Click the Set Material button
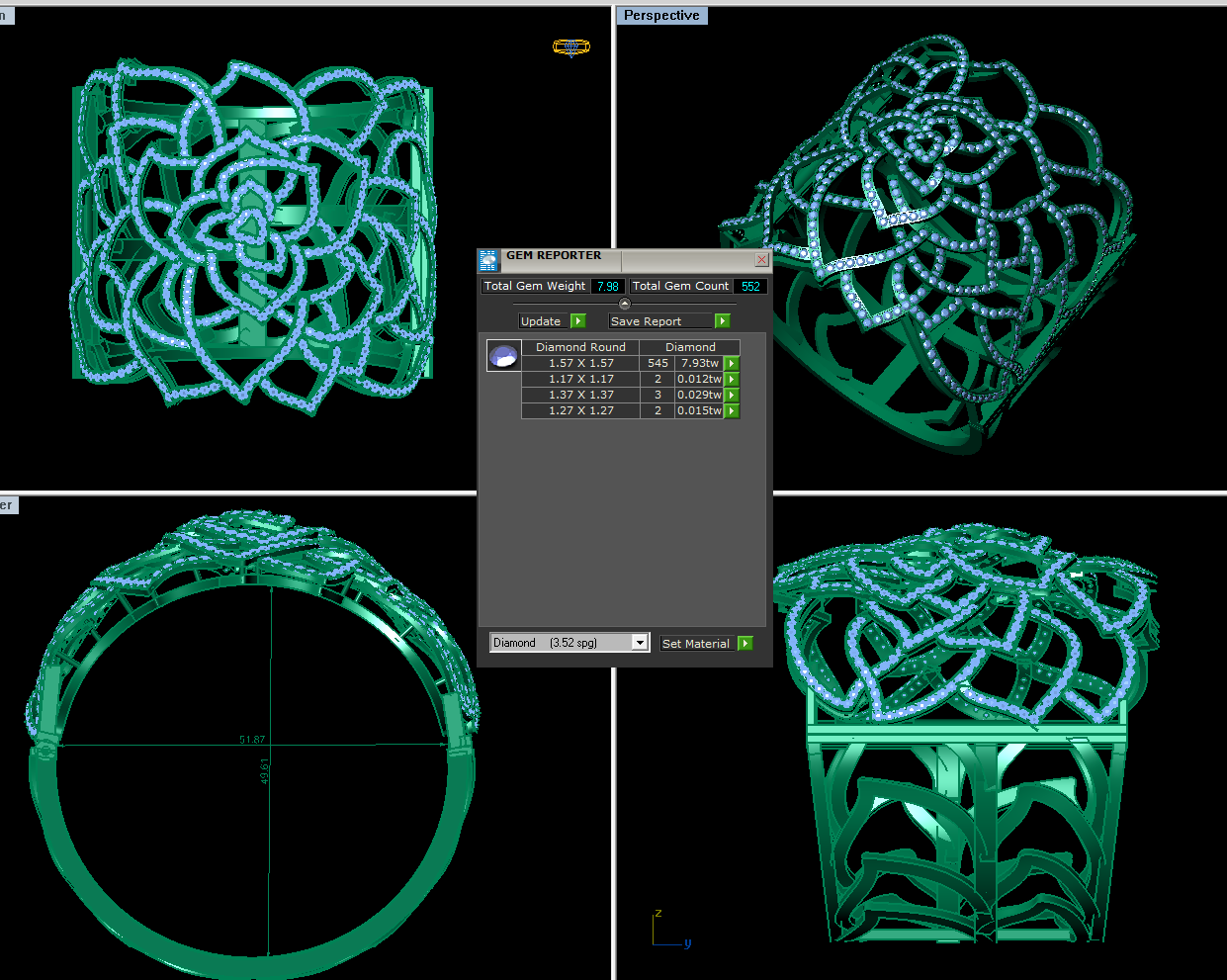Screen dimensions: 1227x980 [x=699, y=643]
